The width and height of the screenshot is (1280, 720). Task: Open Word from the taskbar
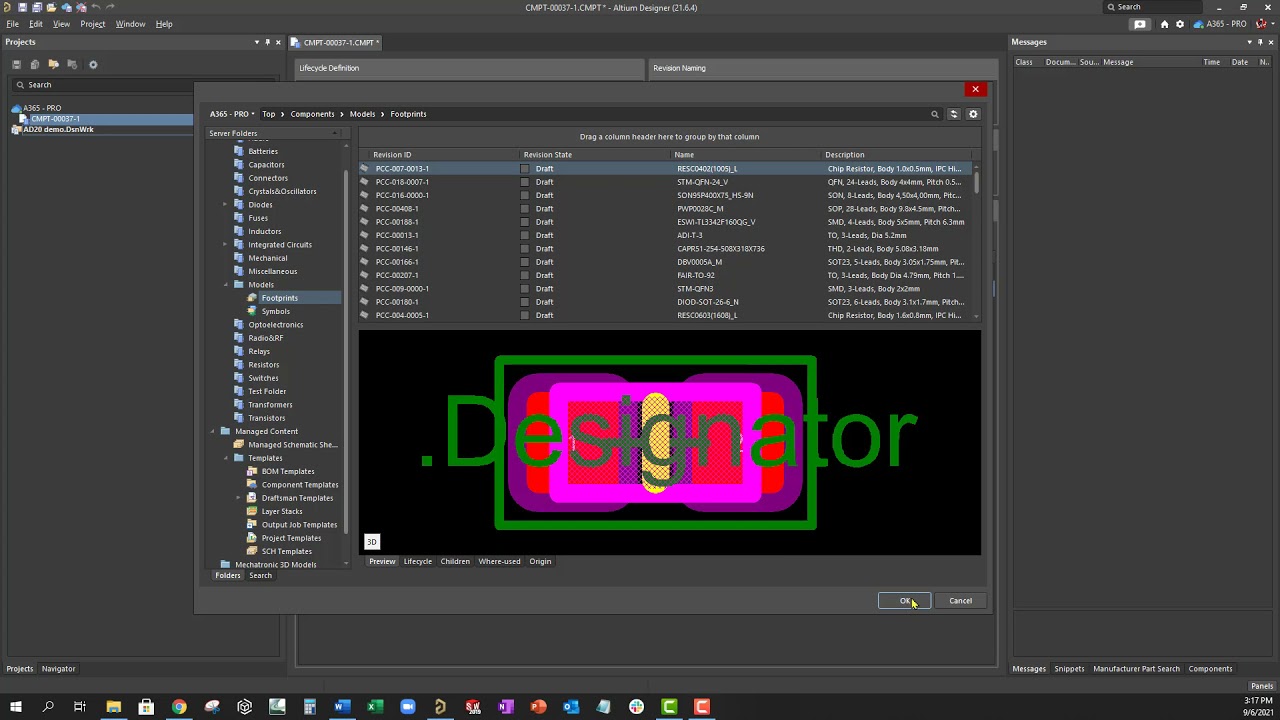click(x=341, y=707)
